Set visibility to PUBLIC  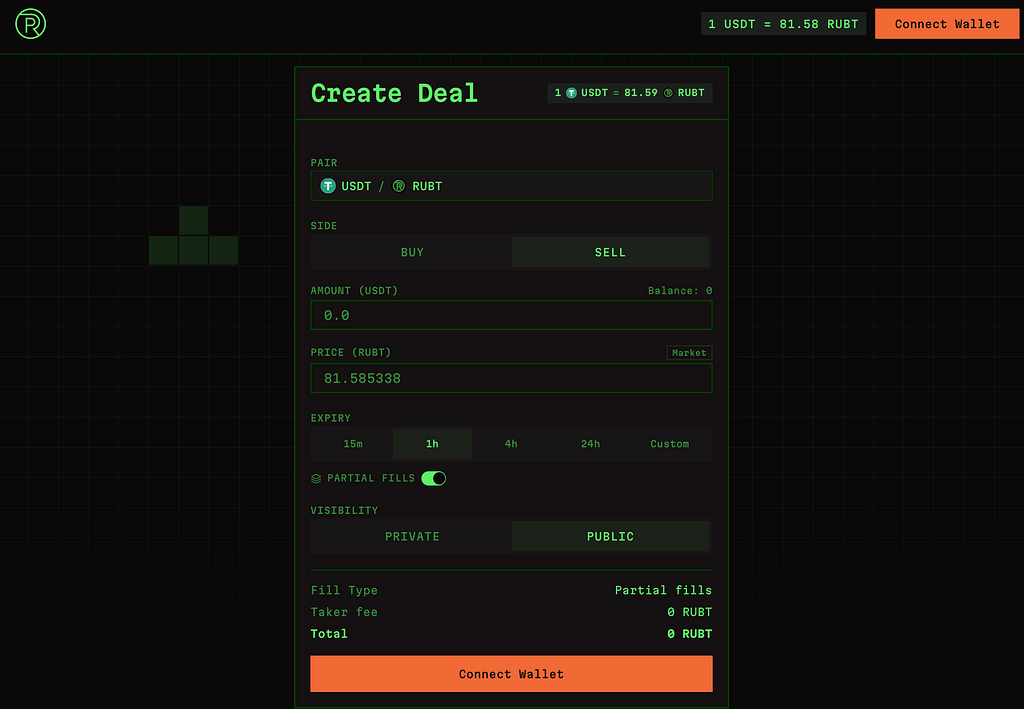(611, 536)
